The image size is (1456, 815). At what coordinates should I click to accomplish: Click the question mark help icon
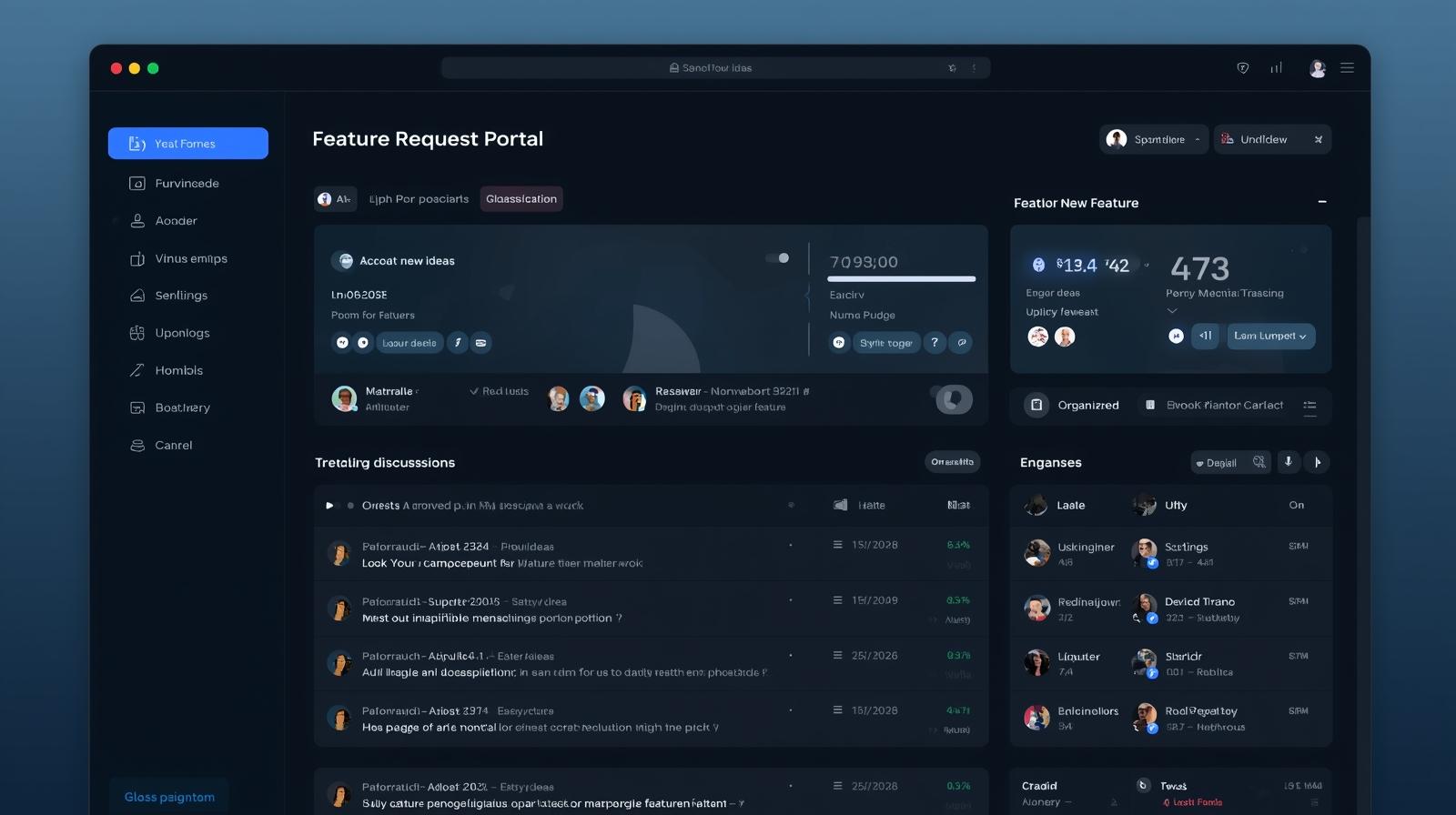(935, 343)
